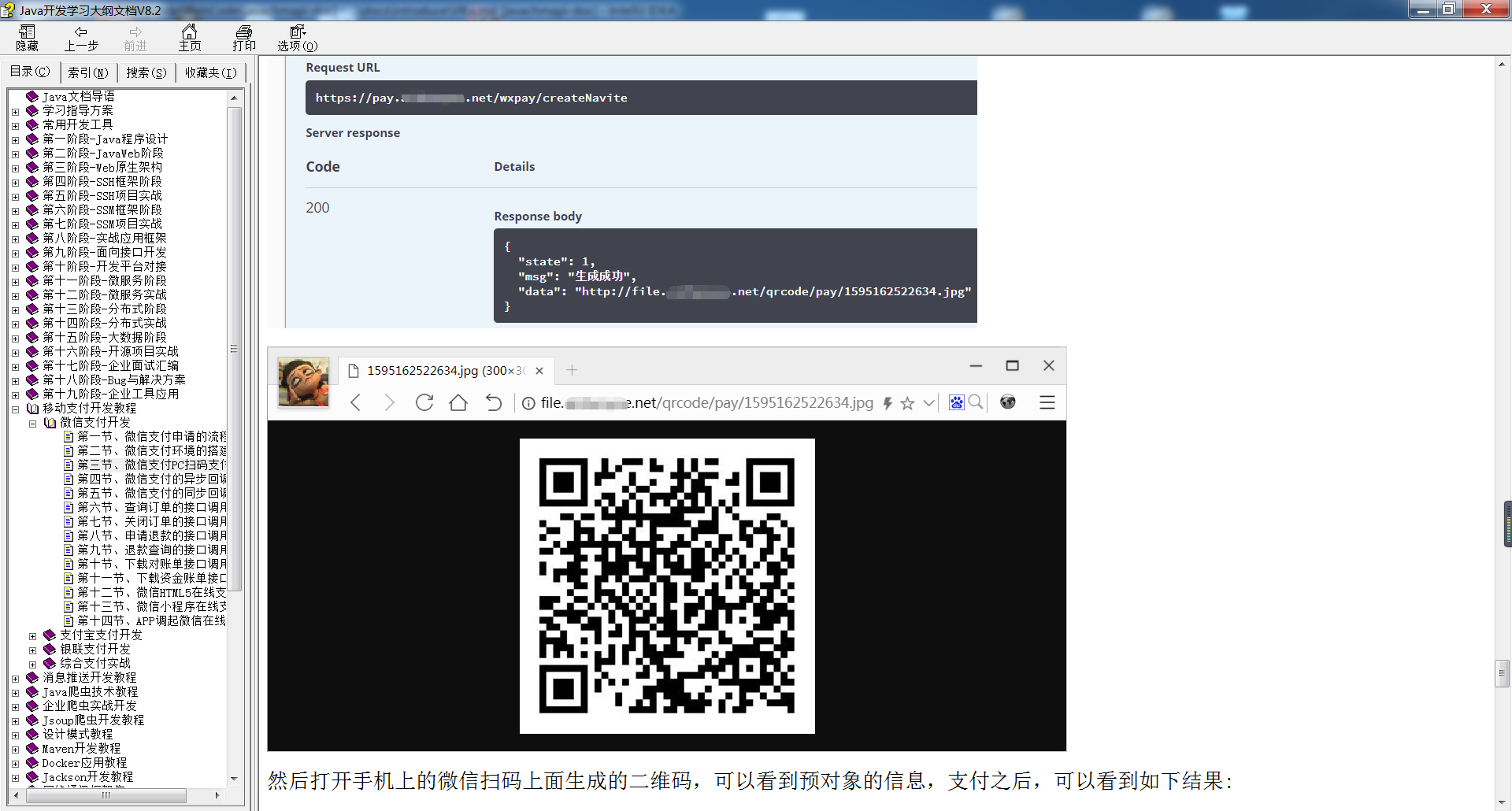The height and width of the screenshot is (811, 1512).
Task: Click the browser forward arrow in the screenshot
Action: (x=389, y=402)
